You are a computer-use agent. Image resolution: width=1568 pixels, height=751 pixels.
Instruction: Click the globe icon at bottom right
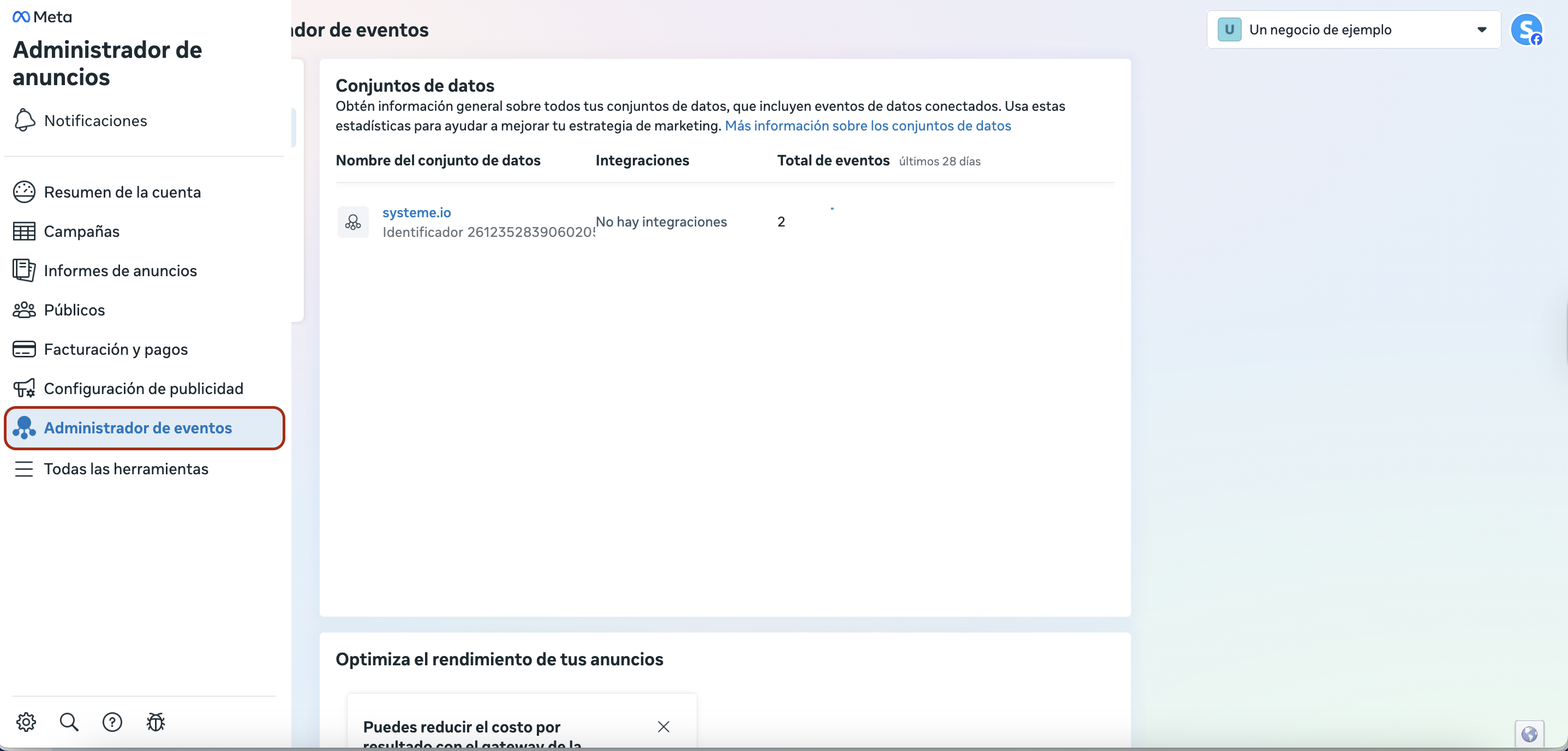(x=1529, y=734)
